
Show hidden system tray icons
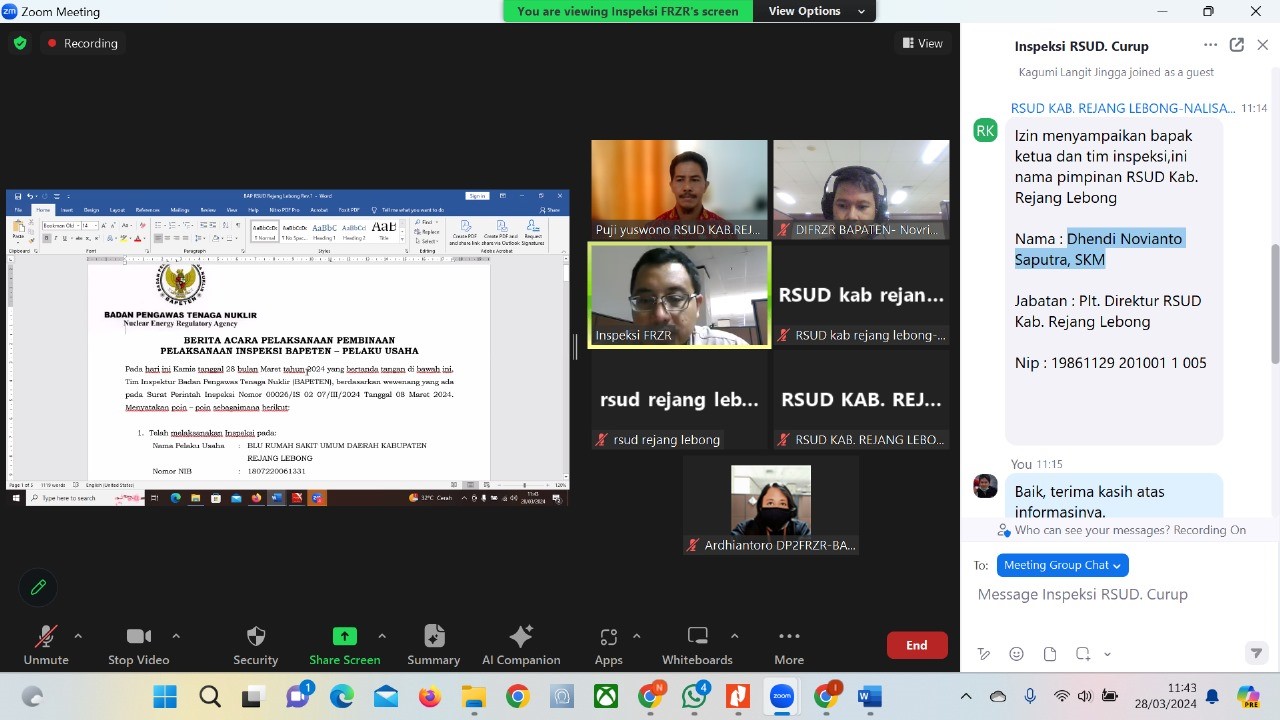965,696
